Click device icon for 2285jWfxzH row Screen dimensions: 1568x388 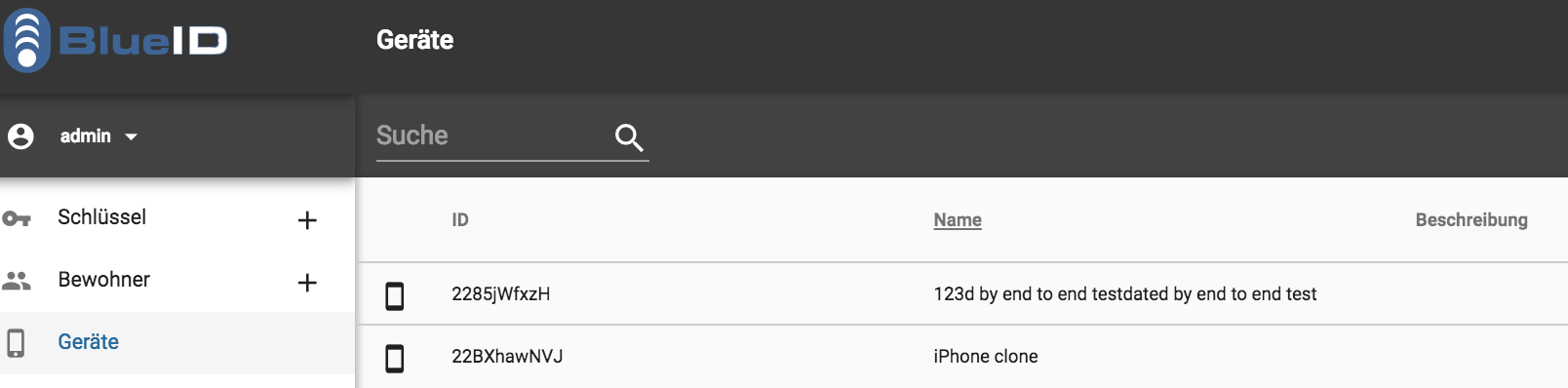coord(395,295)
